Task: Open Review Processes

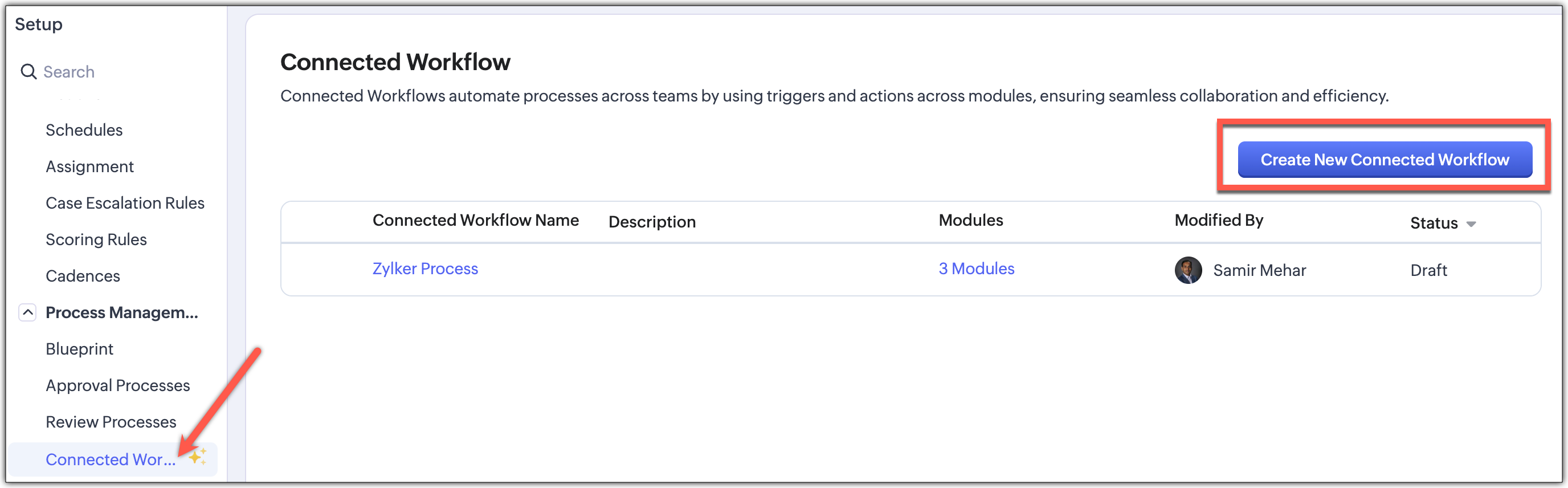Action: (x=111, y=422)
